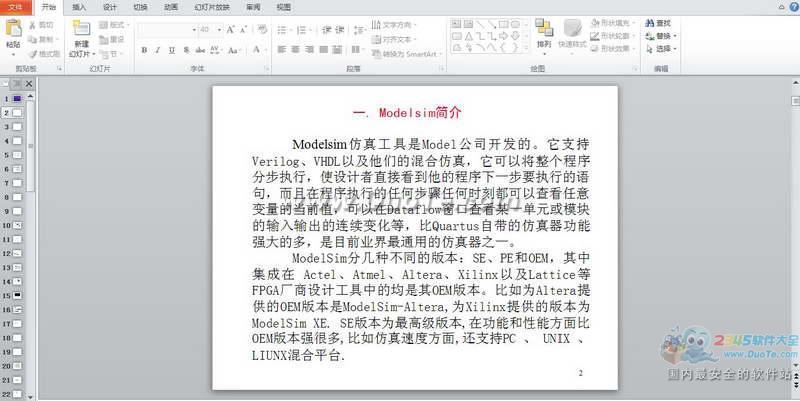The width and height of the screenshot is (800, 401).
Task: Select the straight line shape in the gallery
Action: pyautogui.click(x=480, y=24)
